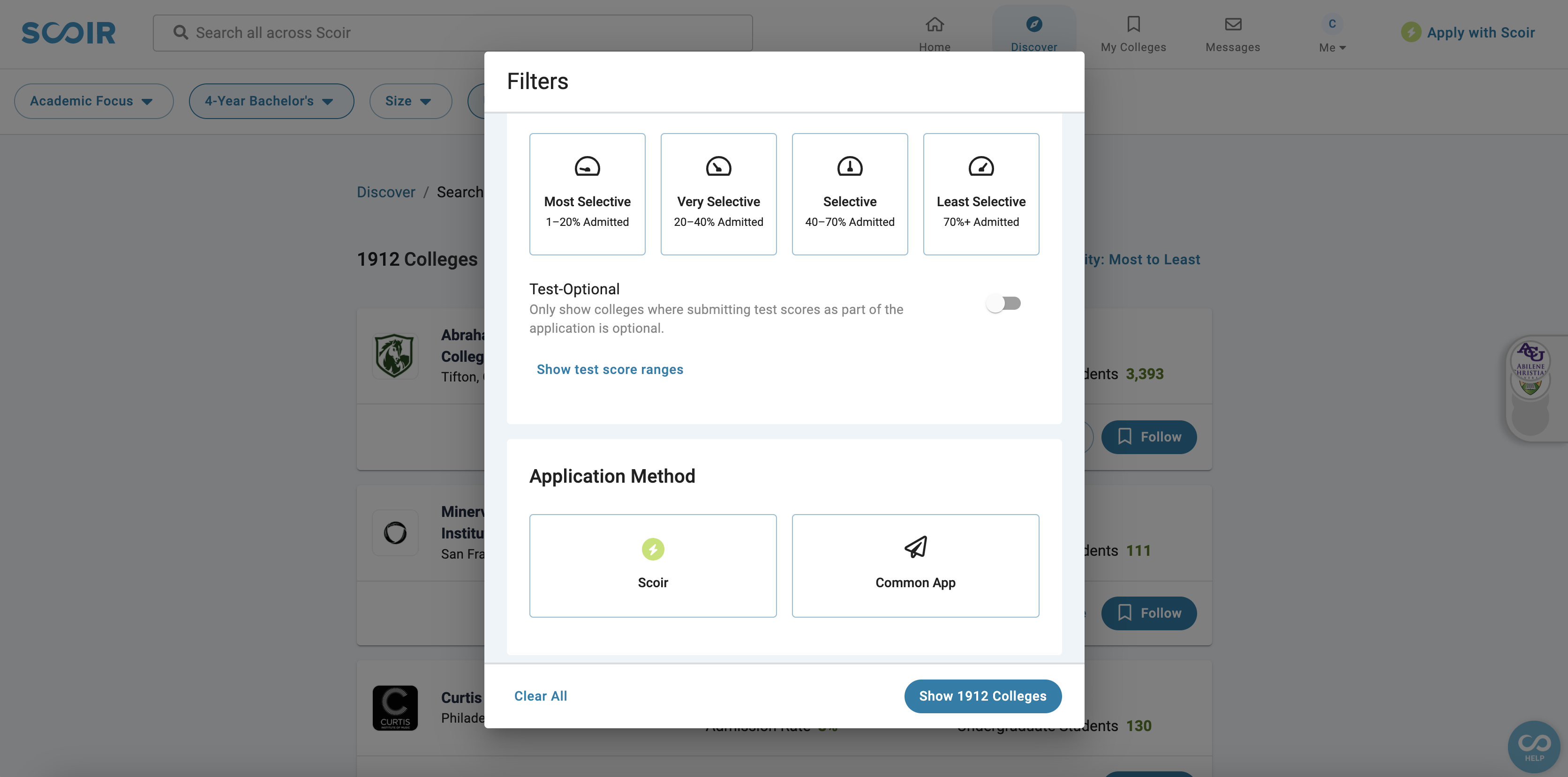The height and width of the screenshot is (777, 1568).
Task: Open the sort by Most to Least link
Action: coord(1143,259)
